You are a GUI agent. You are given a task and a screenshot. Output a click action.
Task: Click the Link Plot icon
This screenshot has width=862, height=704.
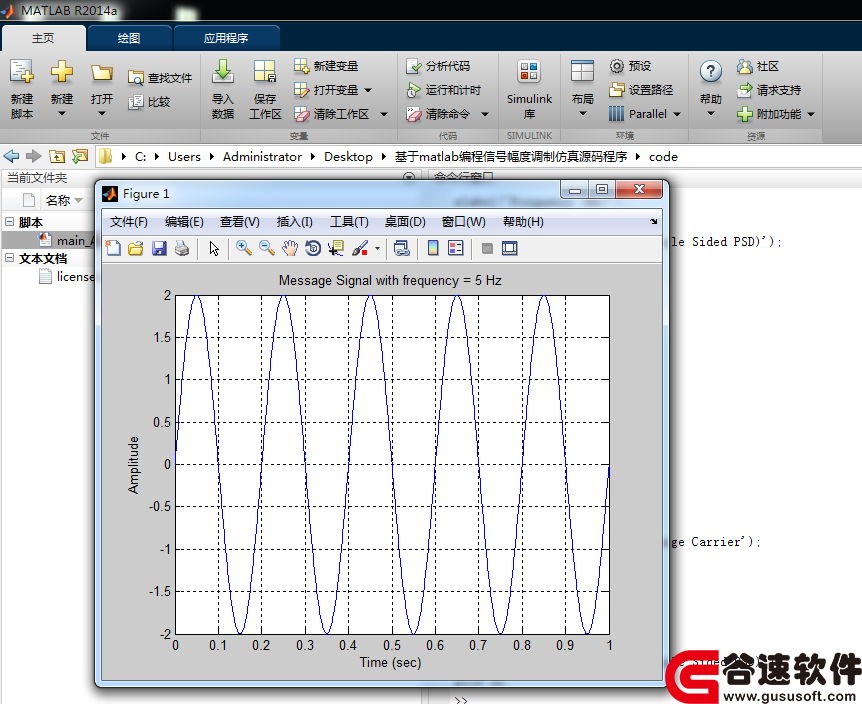tap(402, 248)
